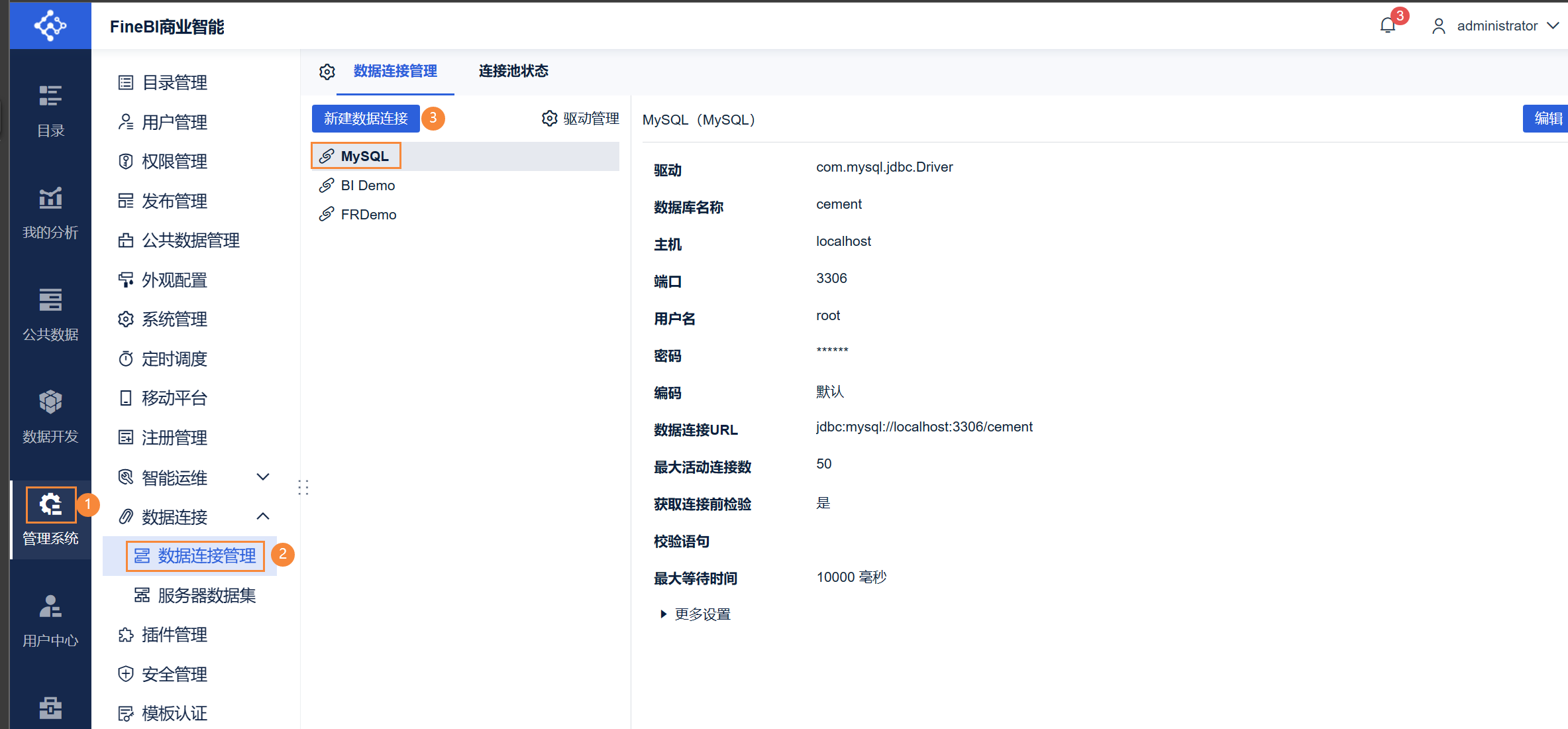Click the 系统管理 gear icon

click(126, 319)
